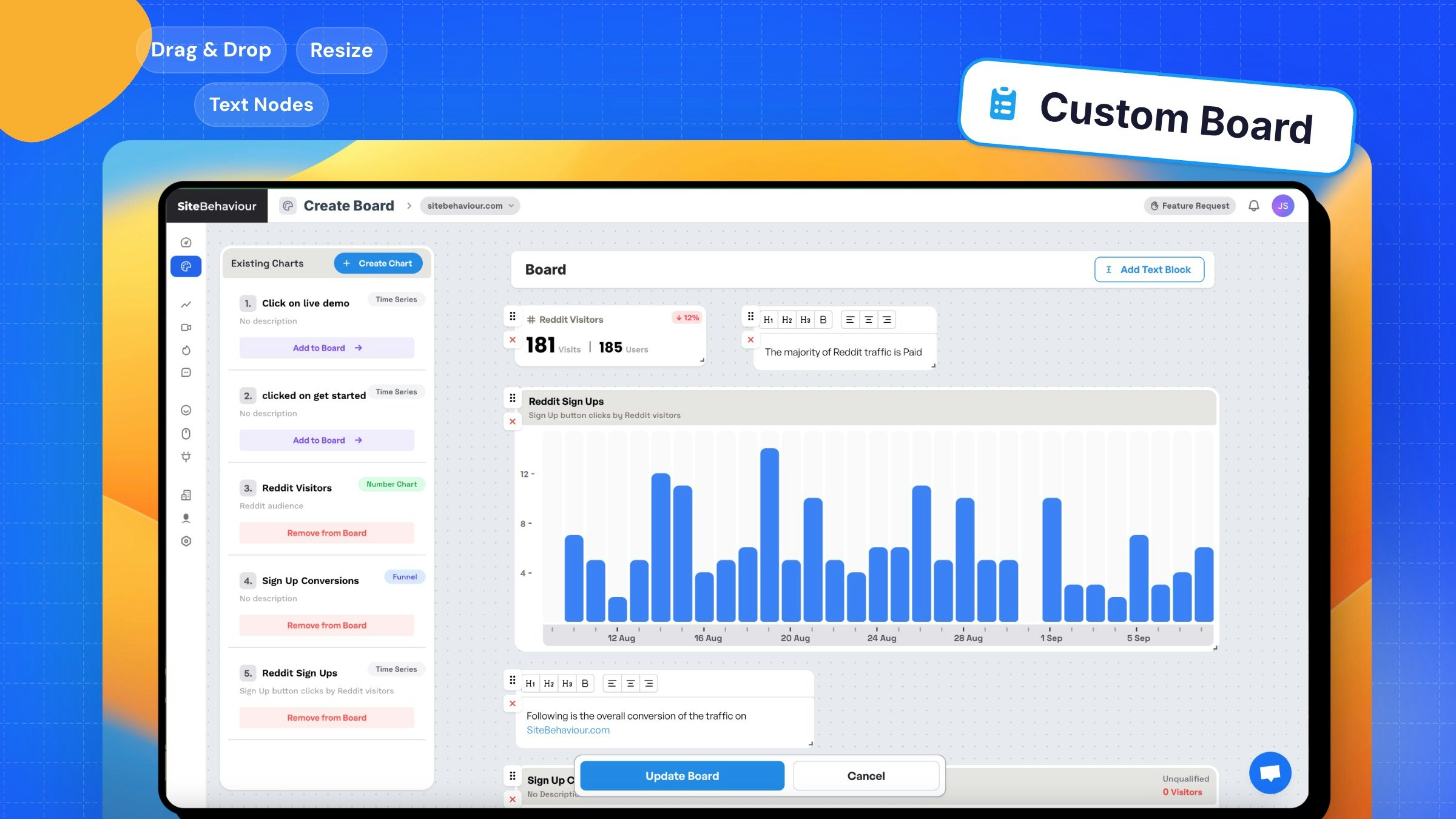
Task: Open the smiley face sidebar icon
Action: [x=186, y=410]
